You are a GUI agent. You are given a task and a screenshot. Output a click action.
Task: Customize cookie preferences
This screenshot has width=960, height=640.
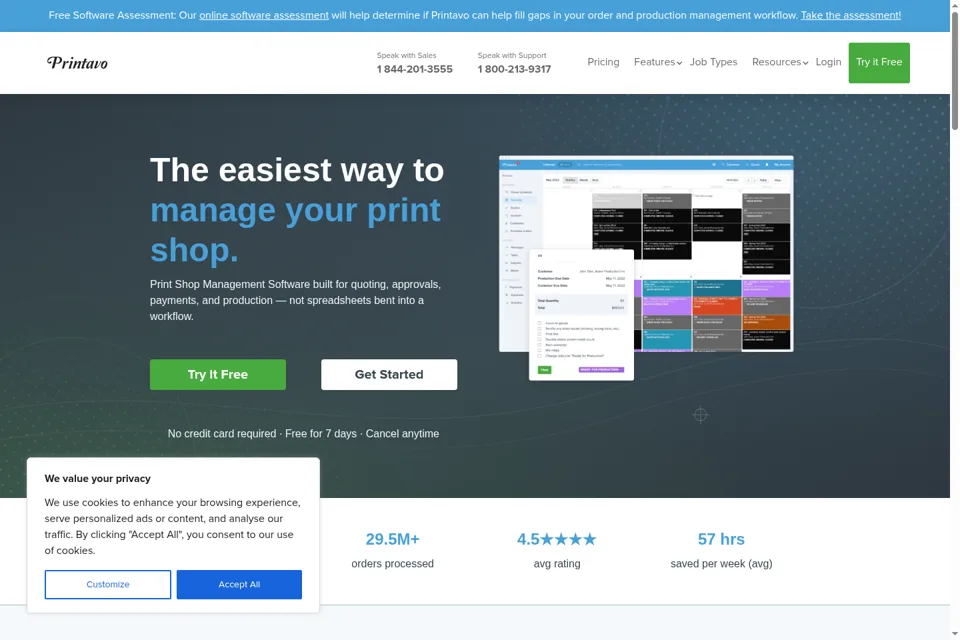(x=108, y=584)
